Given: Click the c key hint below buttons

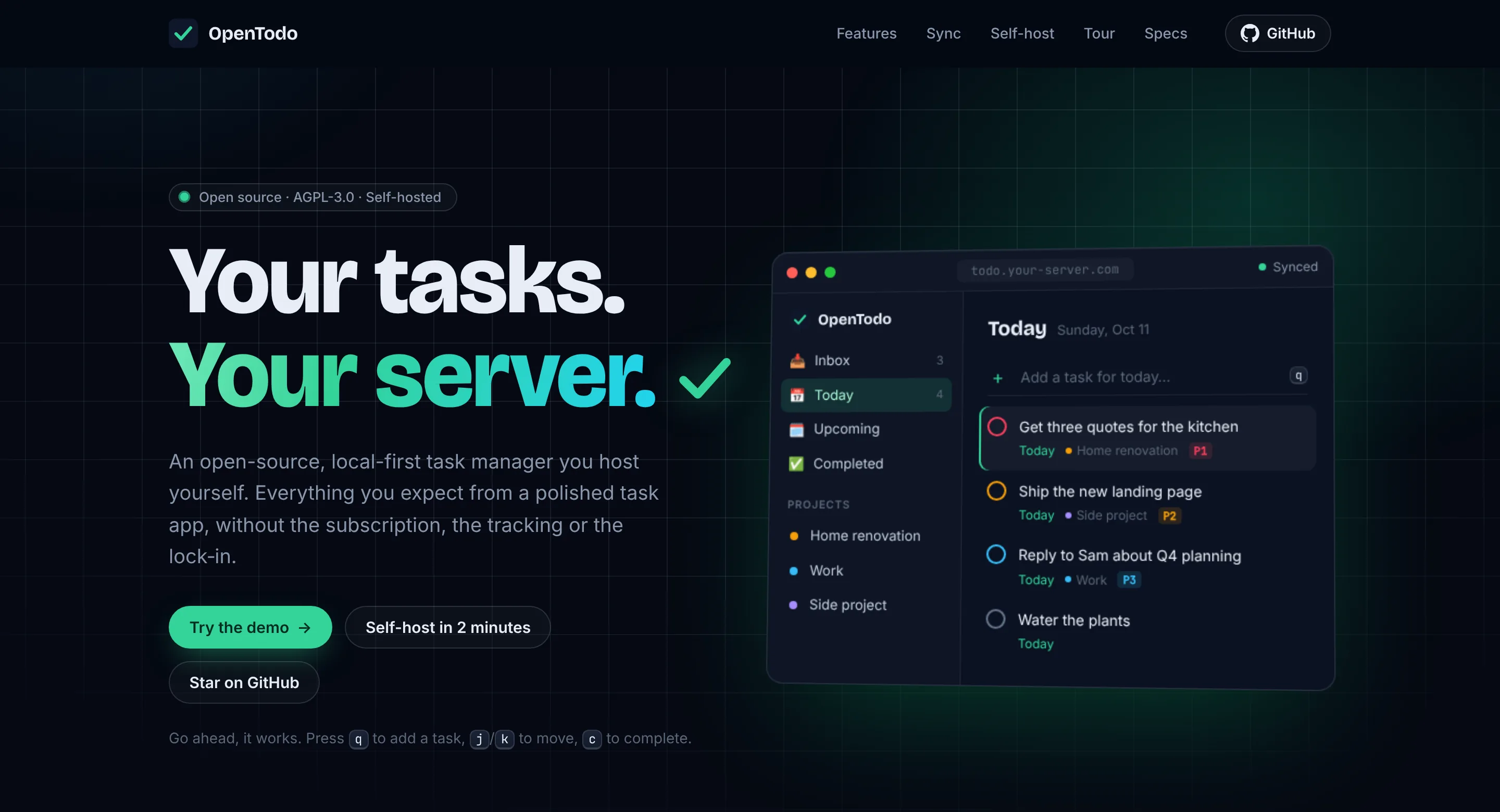Looking at the screenshot, I should point(592,739).
